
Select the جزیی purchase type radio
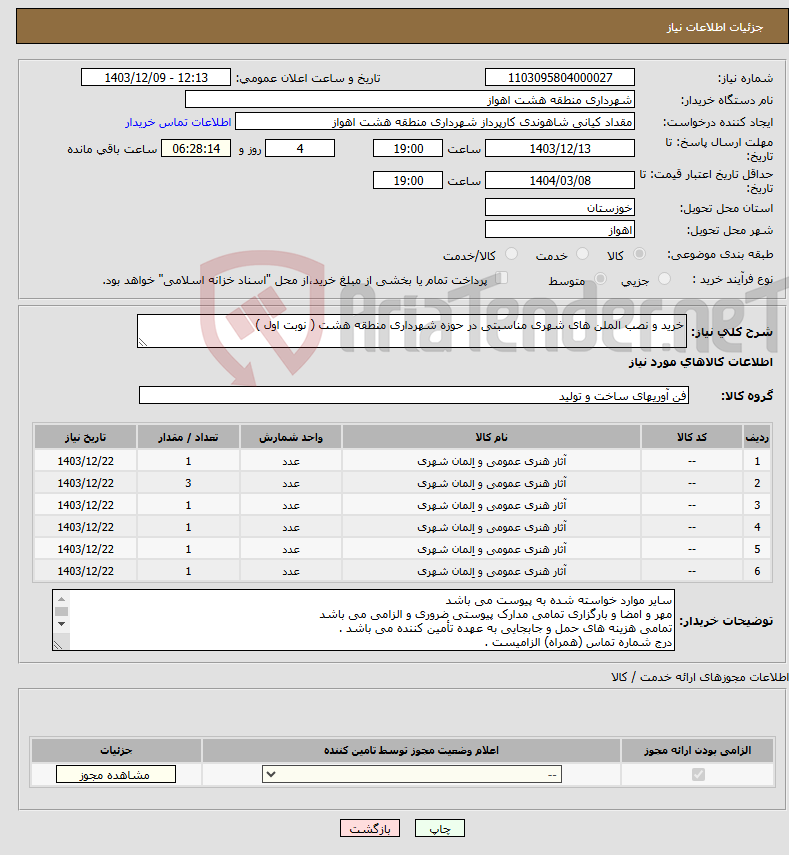664,279
